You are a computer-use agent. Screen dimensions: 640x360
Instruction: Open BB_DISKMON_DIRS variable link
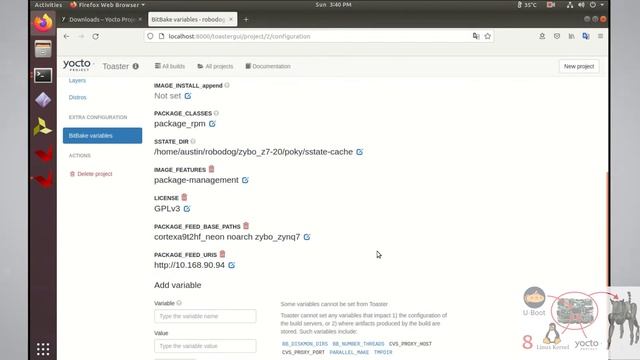(305, 344)
